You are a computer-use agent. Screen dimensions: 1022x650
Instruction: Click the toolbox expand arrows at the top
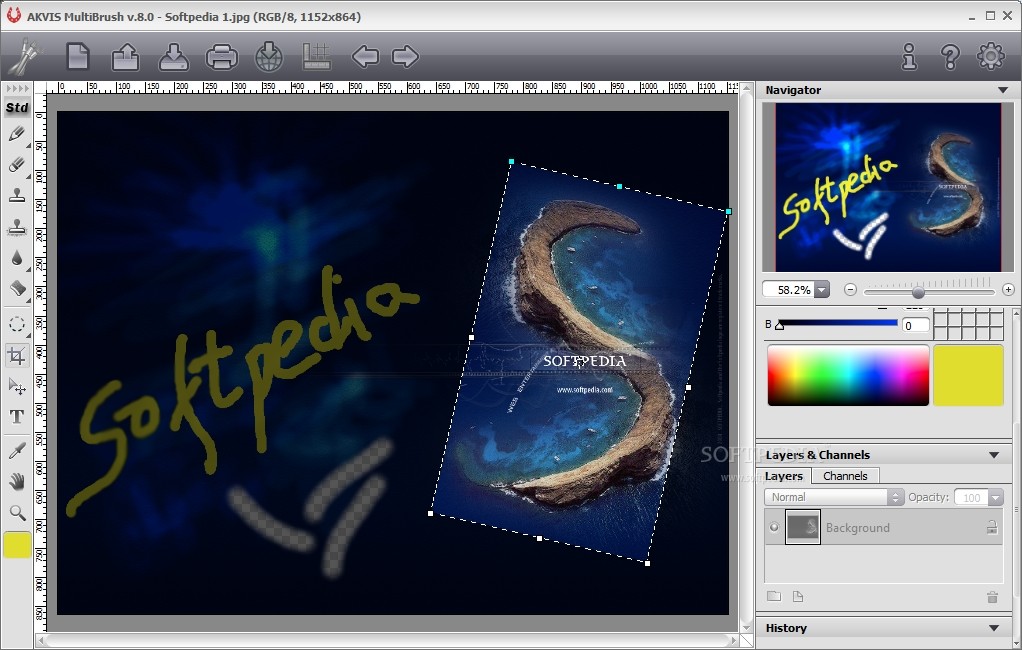17,88
